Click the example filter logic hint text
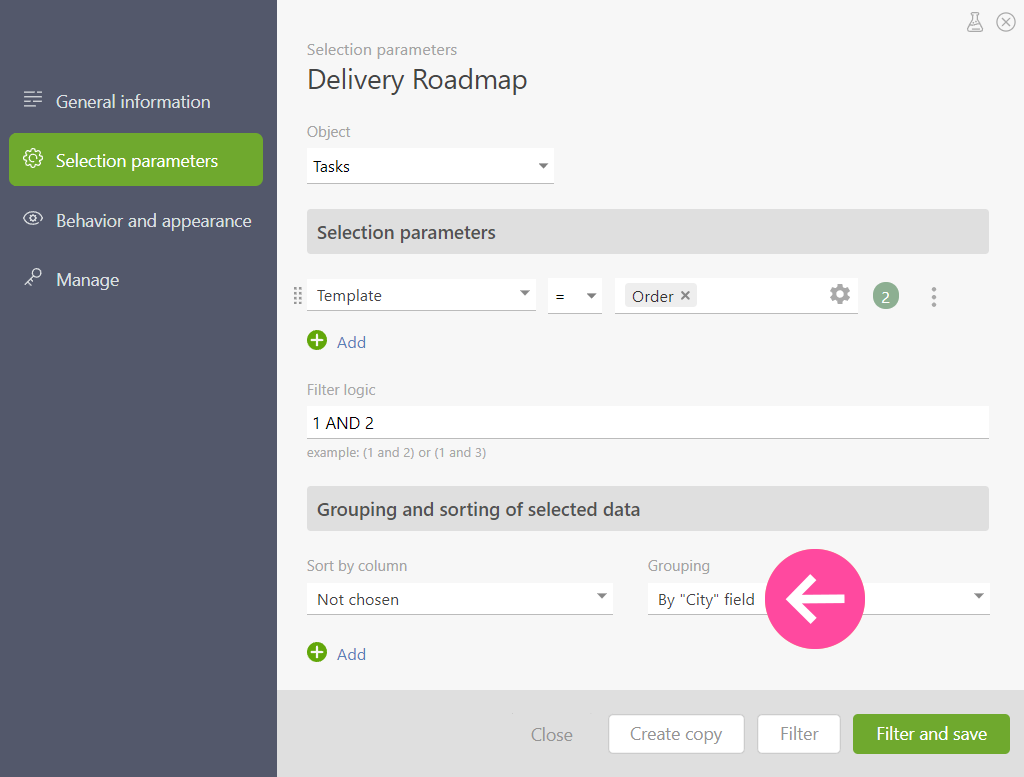The height and width of the screenshot is (777, 1024). [x=396, y=452]
